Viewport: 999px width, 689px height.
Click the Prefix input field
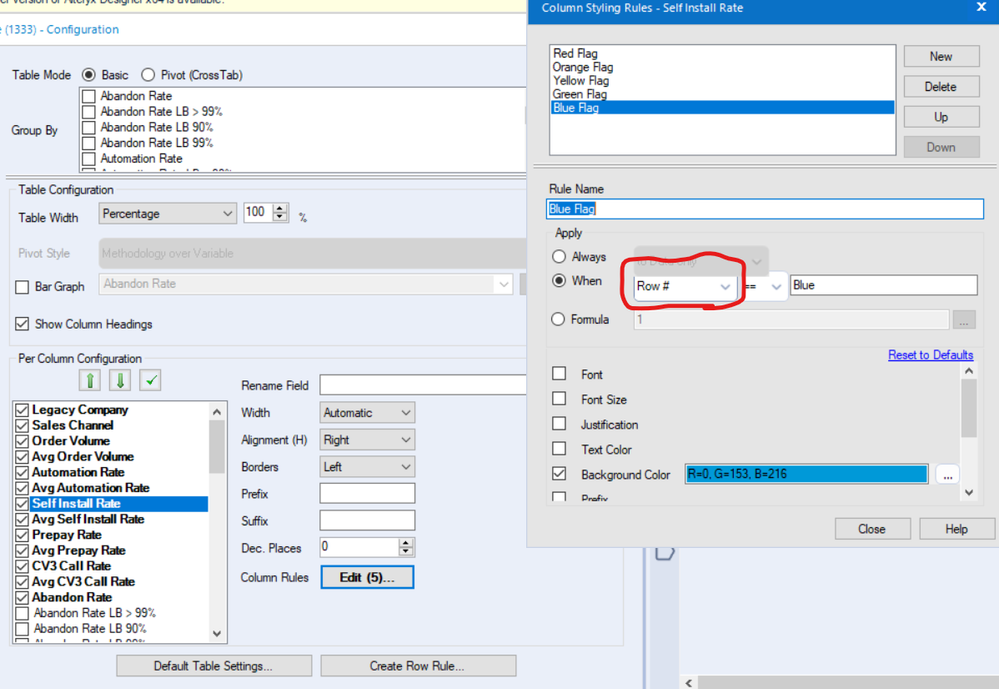pos(367,493)
